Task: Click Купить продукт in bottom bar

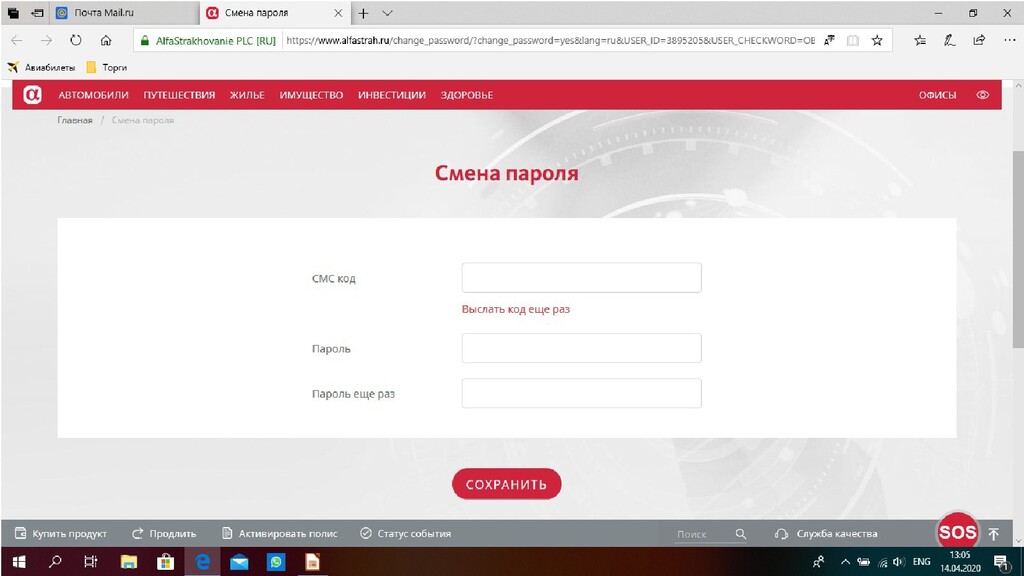Action: [x=61, y=534]
